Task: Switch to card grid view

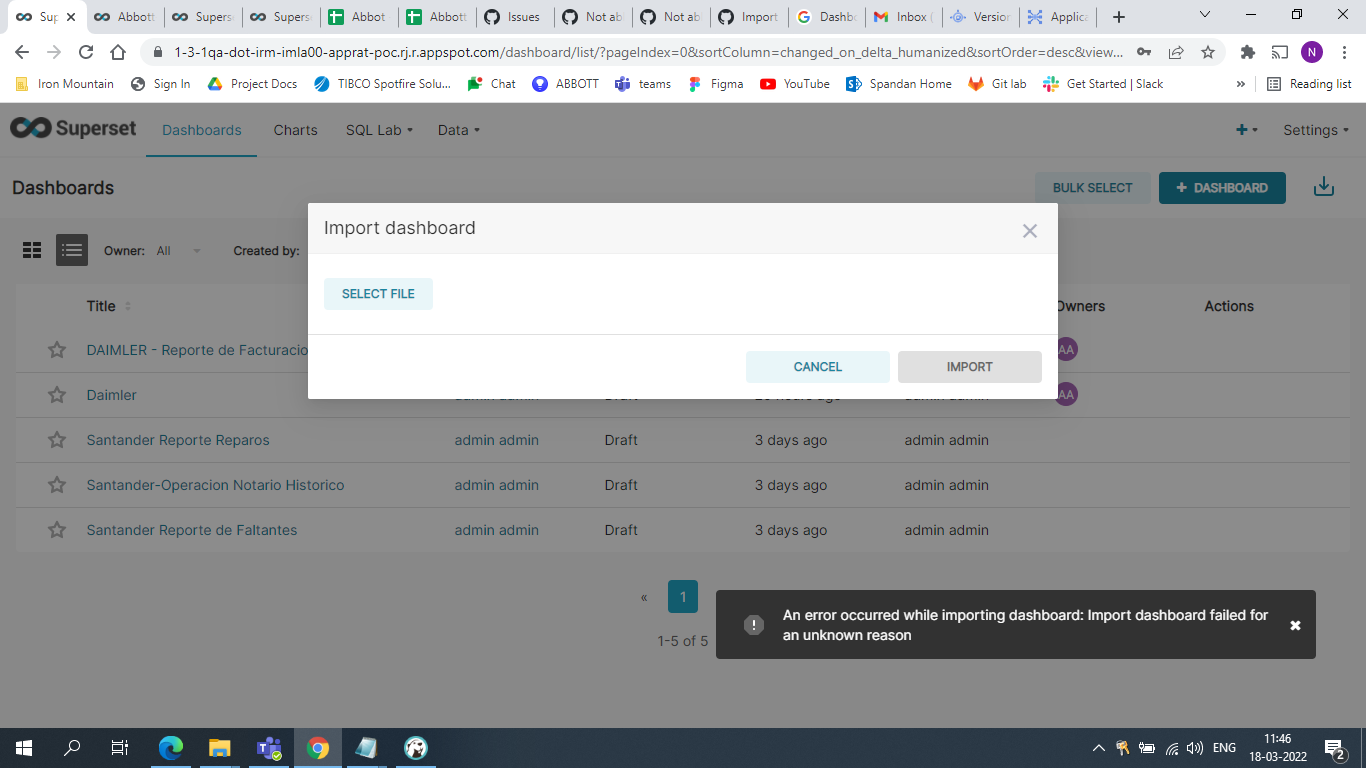Action: point(32,250)
